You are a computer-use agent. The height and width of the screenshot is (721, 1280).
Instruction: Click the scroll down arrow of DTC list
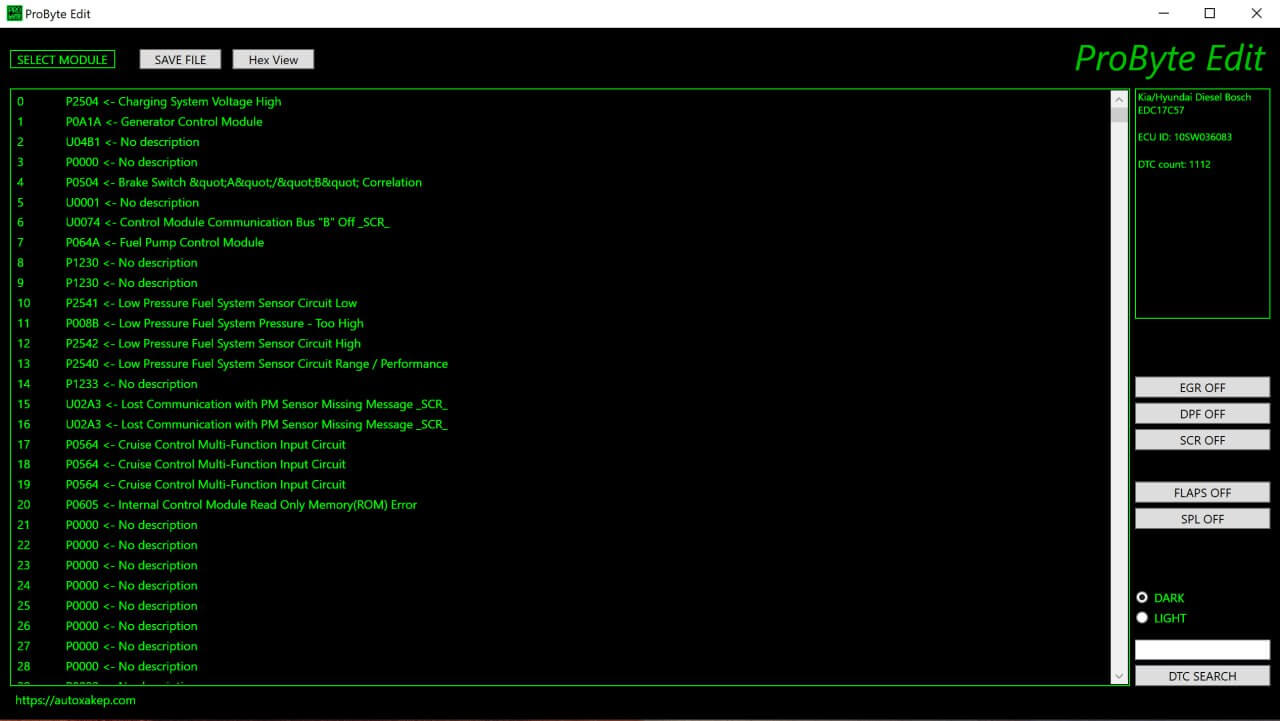[x=1119, y=676]
